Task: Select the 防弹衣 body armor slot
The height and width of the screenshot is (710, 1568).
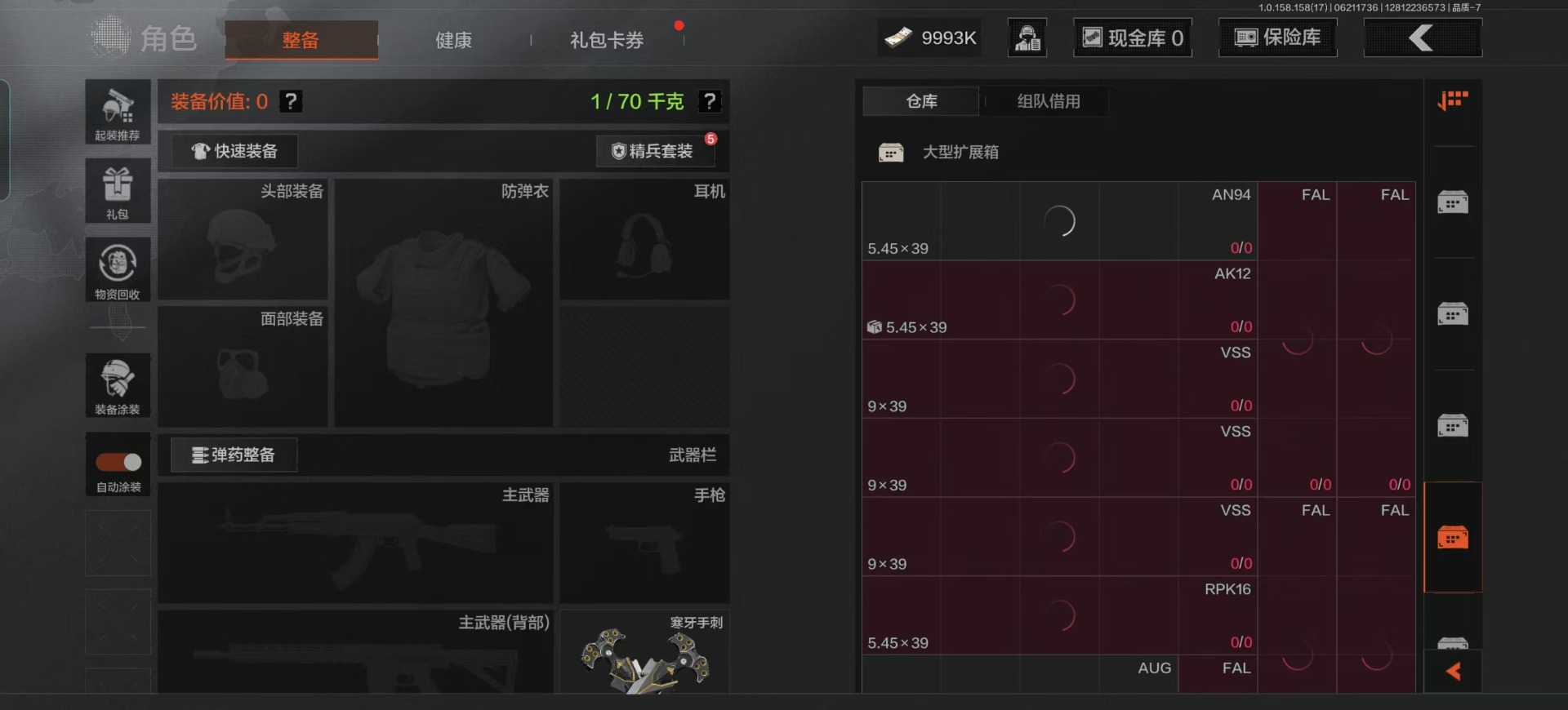Action: [x=443, y=303]
